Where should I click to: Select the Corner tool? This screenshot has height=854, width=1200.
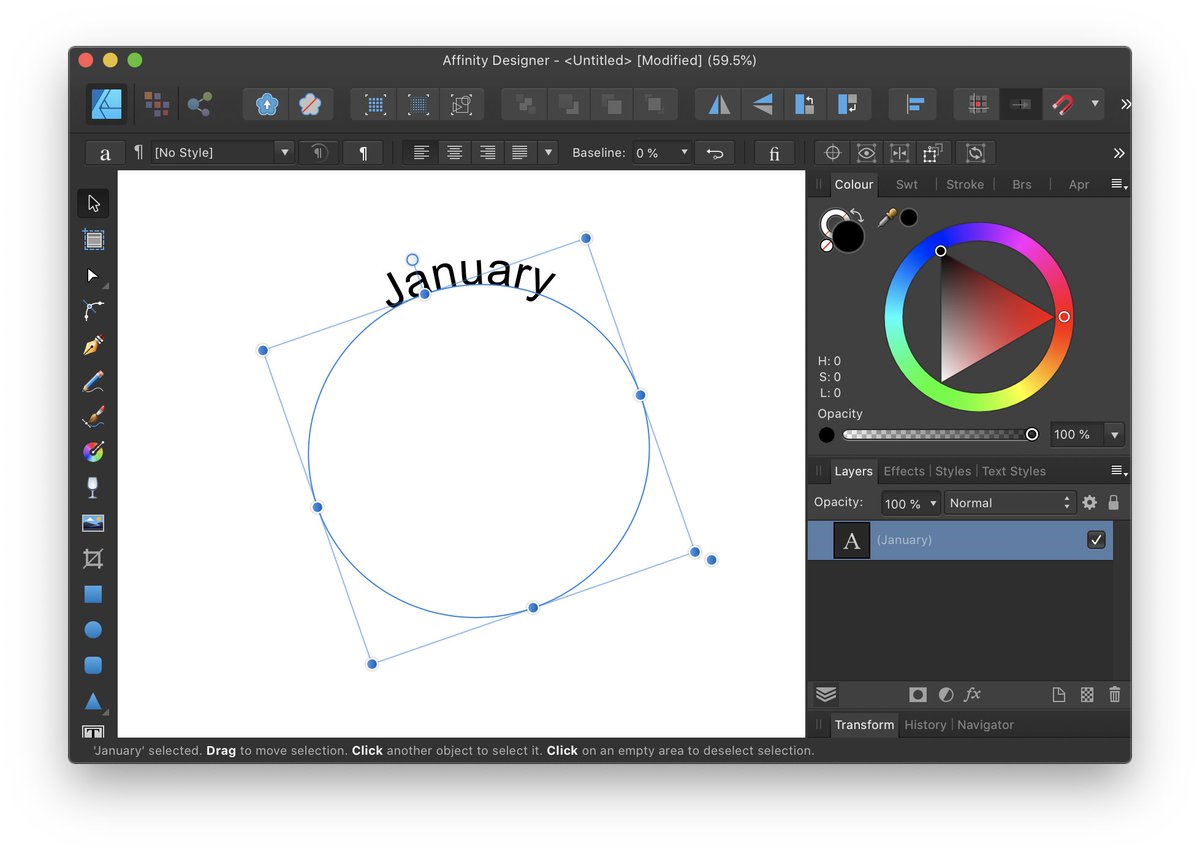pyautogui.click(x=93, y=311)
